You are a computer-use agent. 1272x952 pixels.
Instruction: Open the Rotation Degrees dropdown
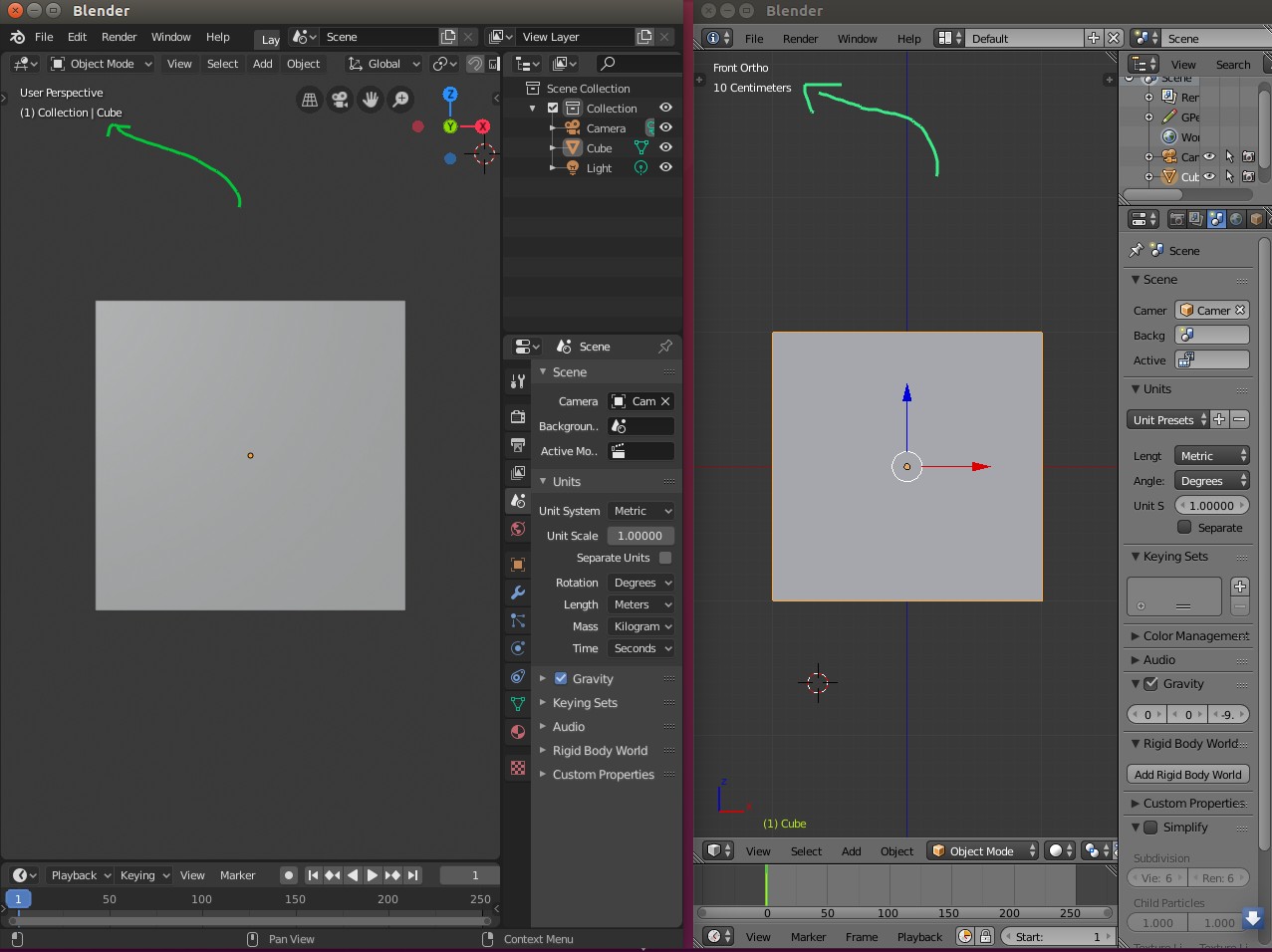(x=641, y=583)
